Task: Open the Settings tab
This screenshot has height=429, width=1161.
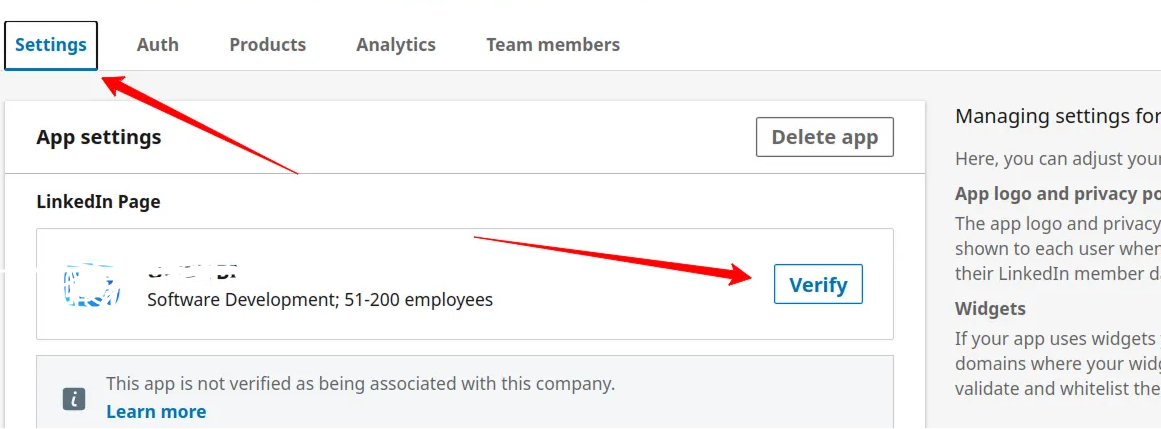Action: pos(51,45)
